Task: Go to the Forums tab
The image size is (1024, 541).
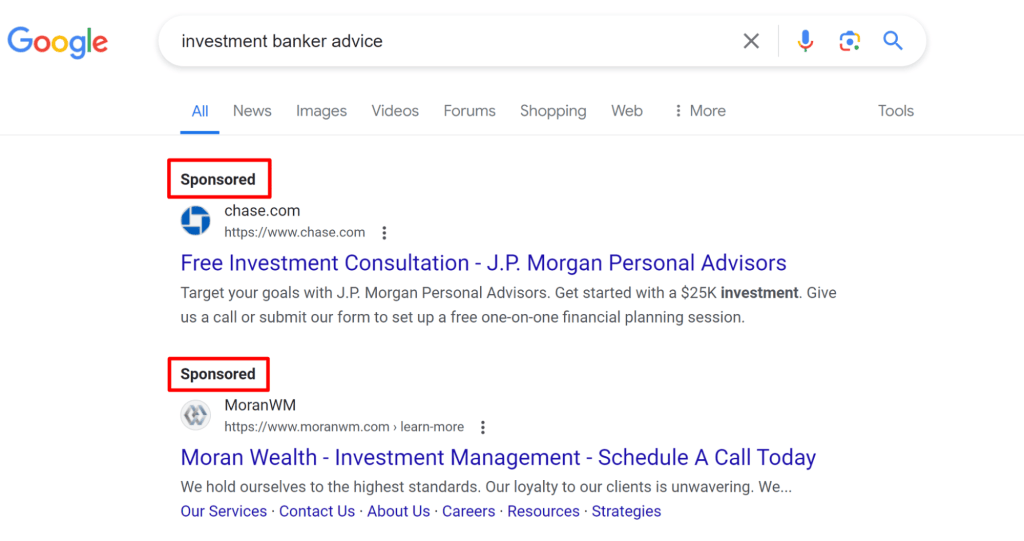Action: [469, 111]
